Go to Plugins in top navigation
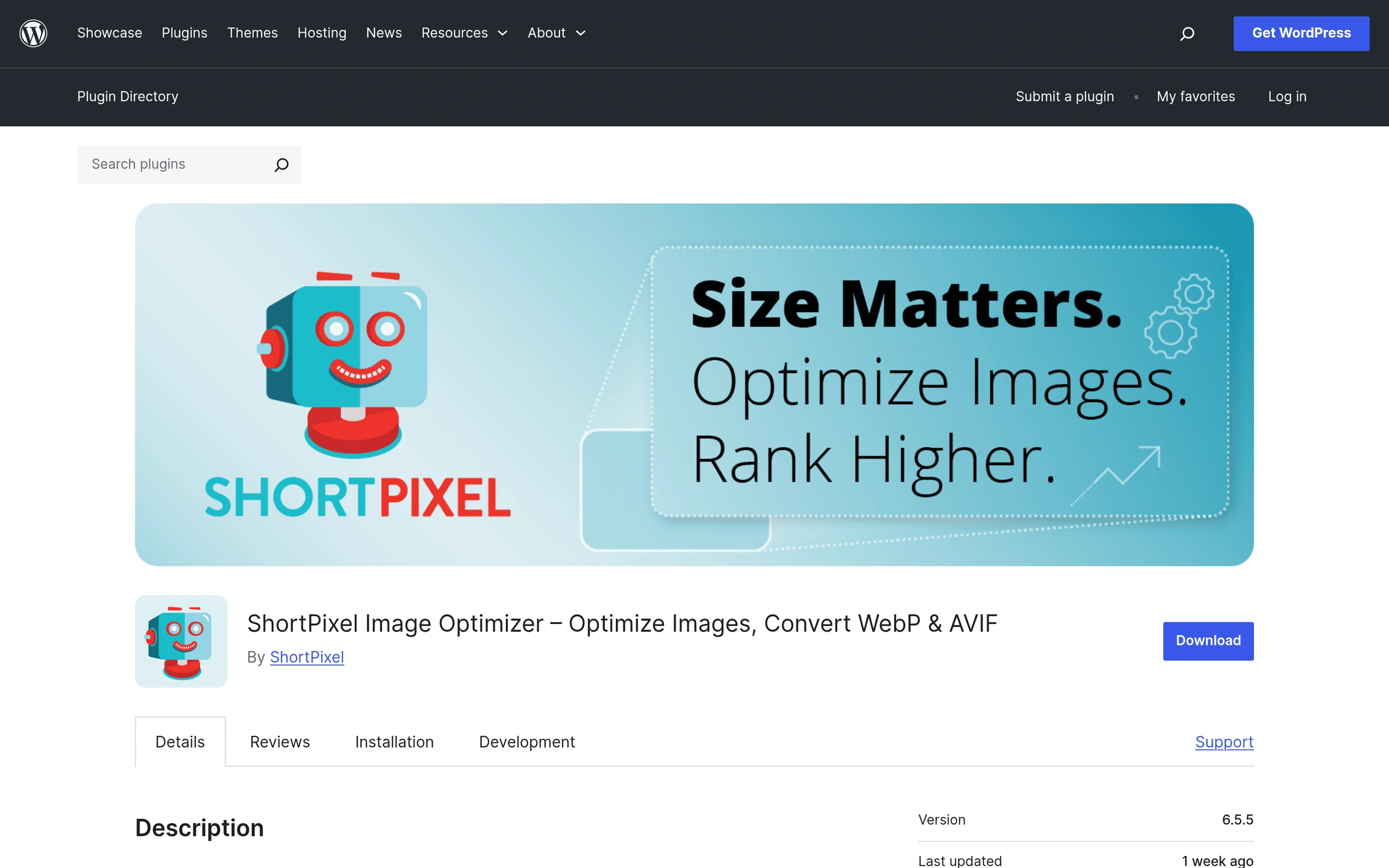Screen dimensions: 1389x868 pyautogui.click(x=184, y=33)
